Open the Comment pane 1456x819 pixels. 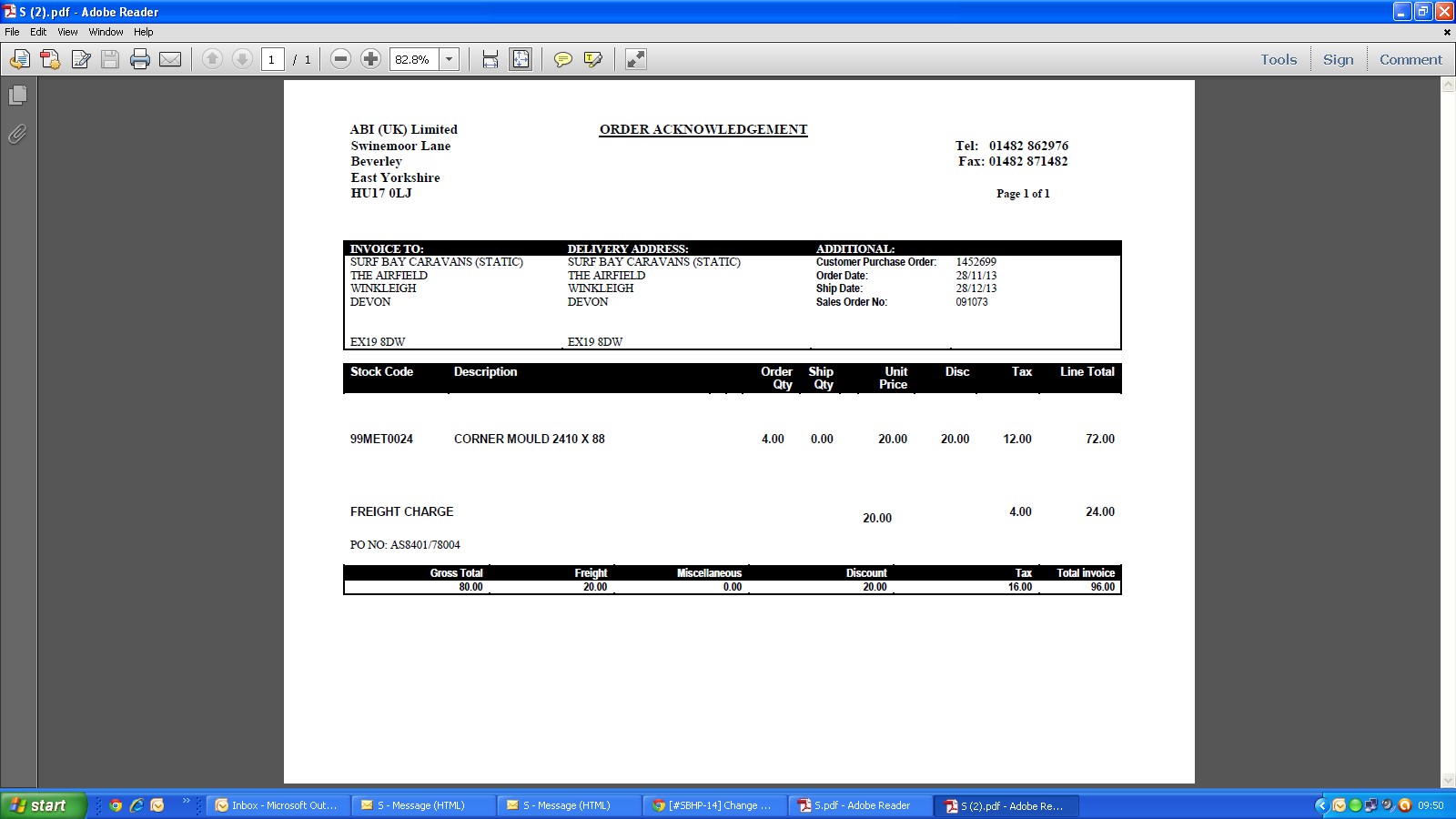(1410, 60)
